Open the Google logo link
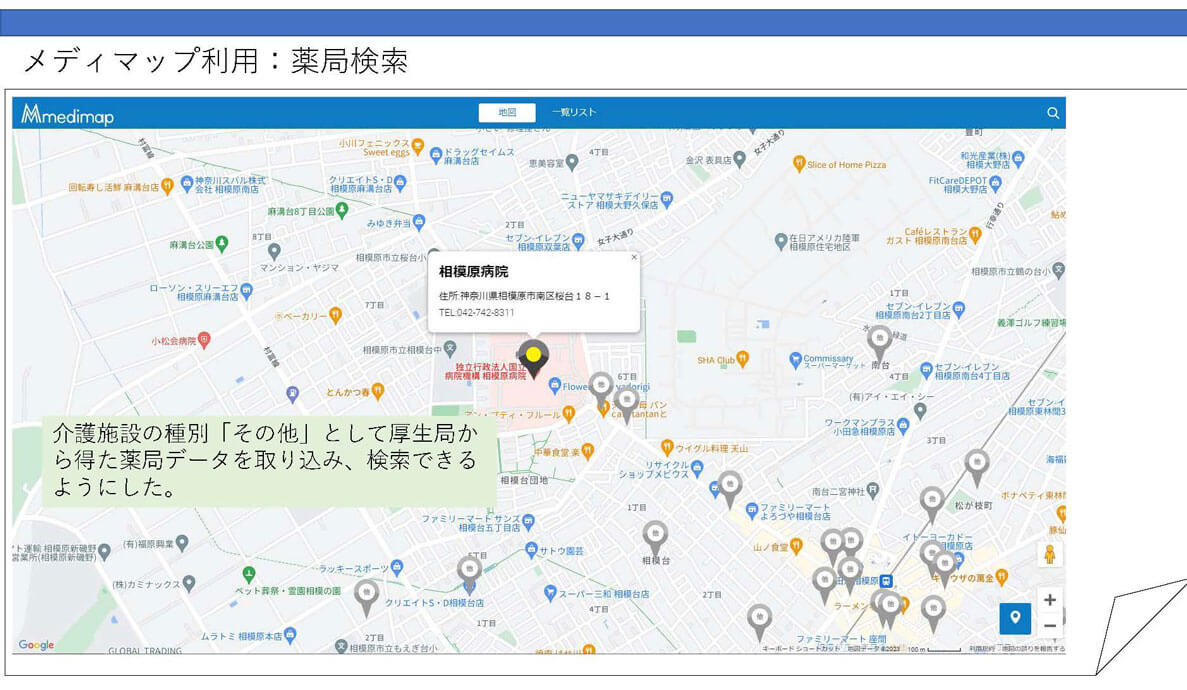The width and height of the screenshot is (1187, 690). click(x=36, y=645)
